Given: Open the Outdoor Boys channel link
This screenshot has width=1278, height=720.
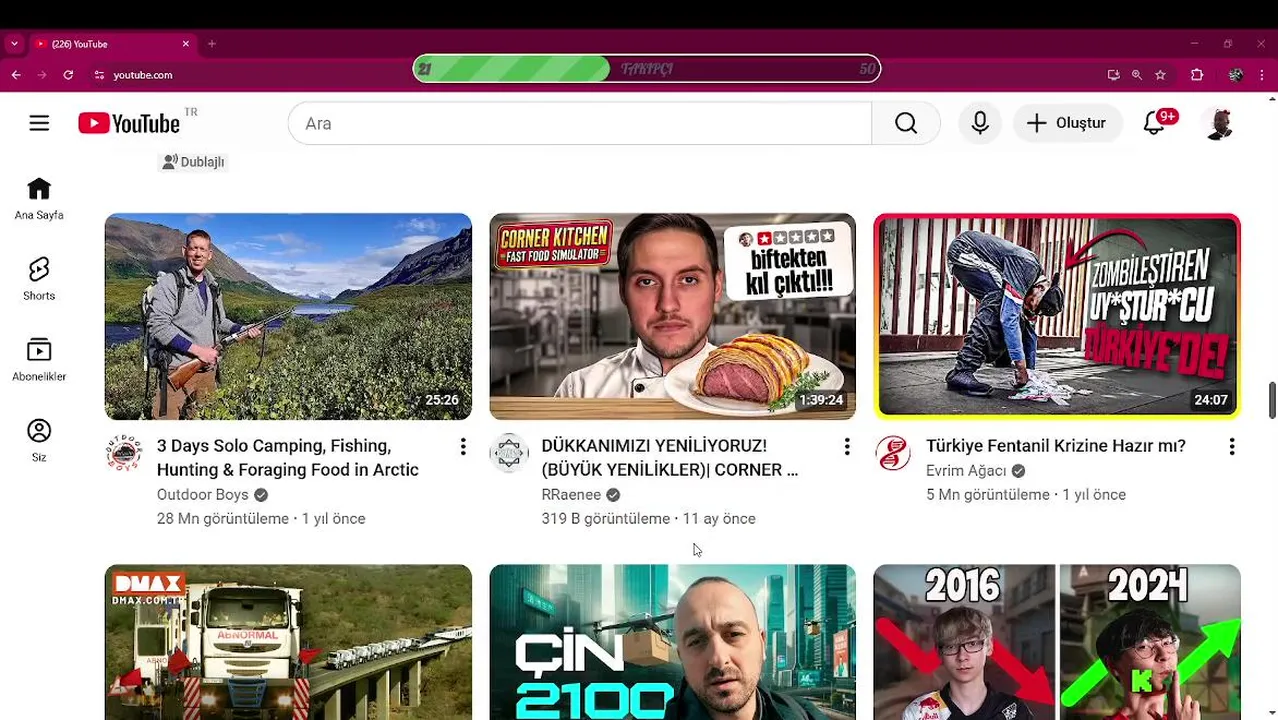Looking at the screenshot, I should point(203,495).
